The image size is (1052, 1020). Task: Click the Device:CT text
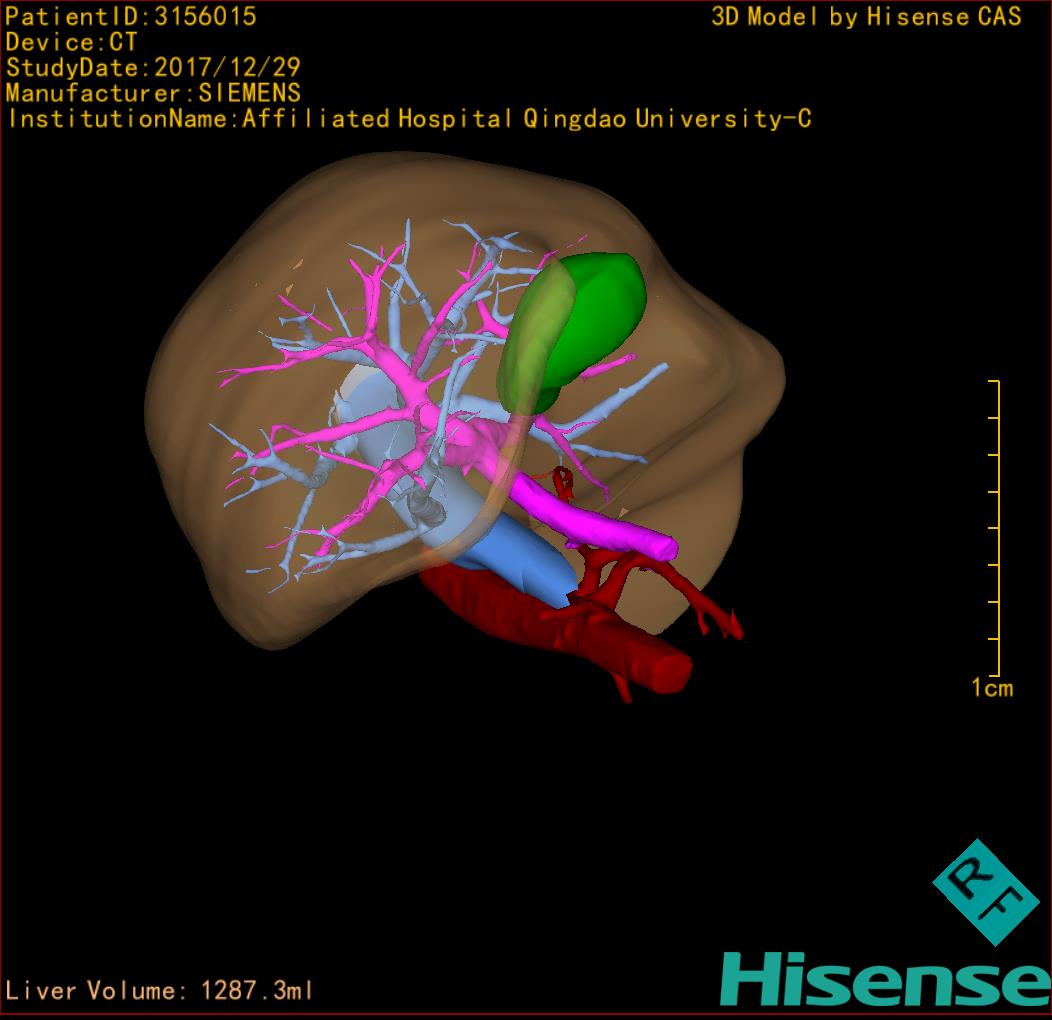(x=72, y=42)
